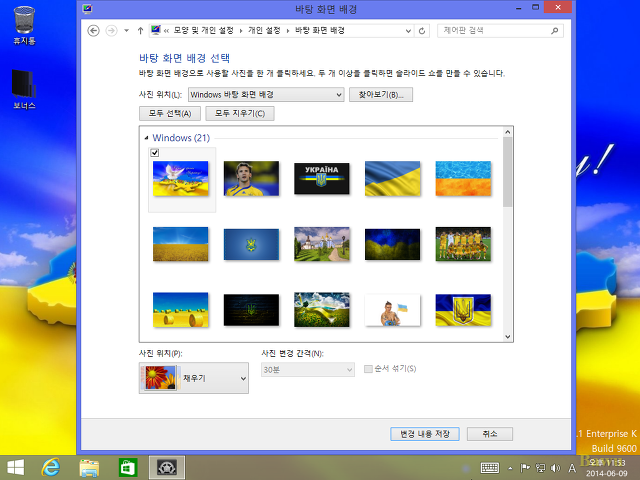Click the window system menu icon
This screenshot has height=480, width=640.
(87, 9)
